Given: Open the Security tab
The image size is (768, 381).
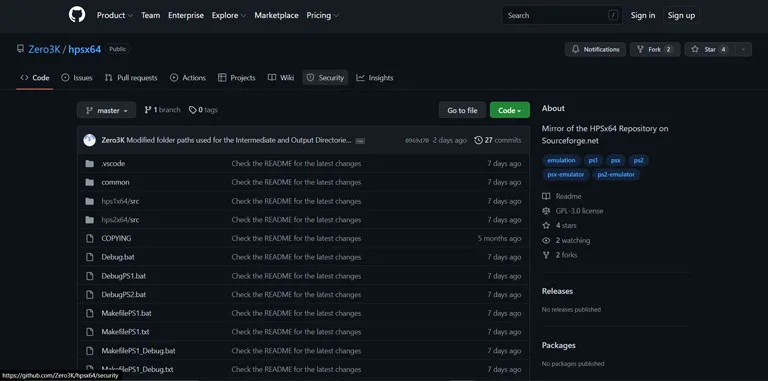Looking at the screenshot, I should (325, 77).
